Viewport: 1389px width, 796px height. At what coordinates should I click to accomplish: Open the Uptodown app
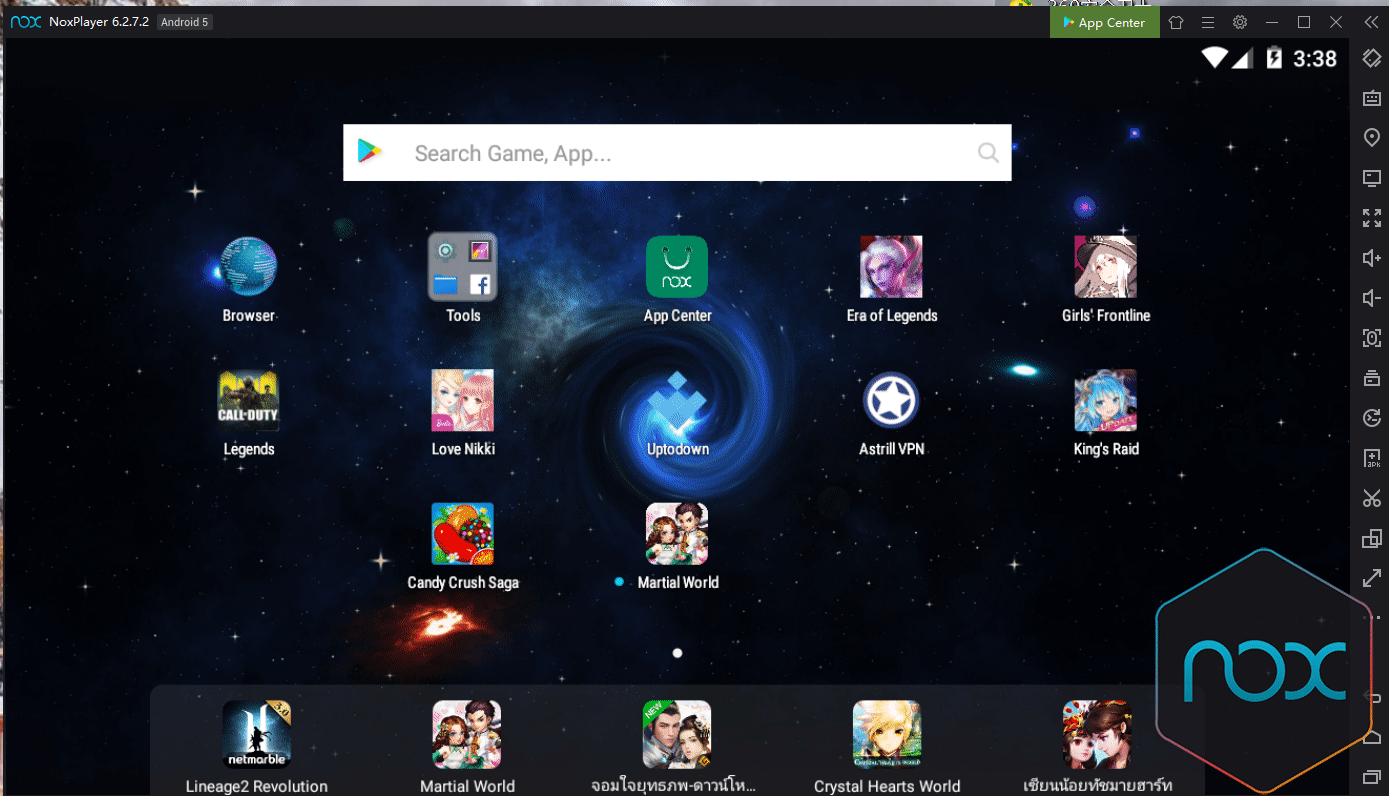pos(677,401)
